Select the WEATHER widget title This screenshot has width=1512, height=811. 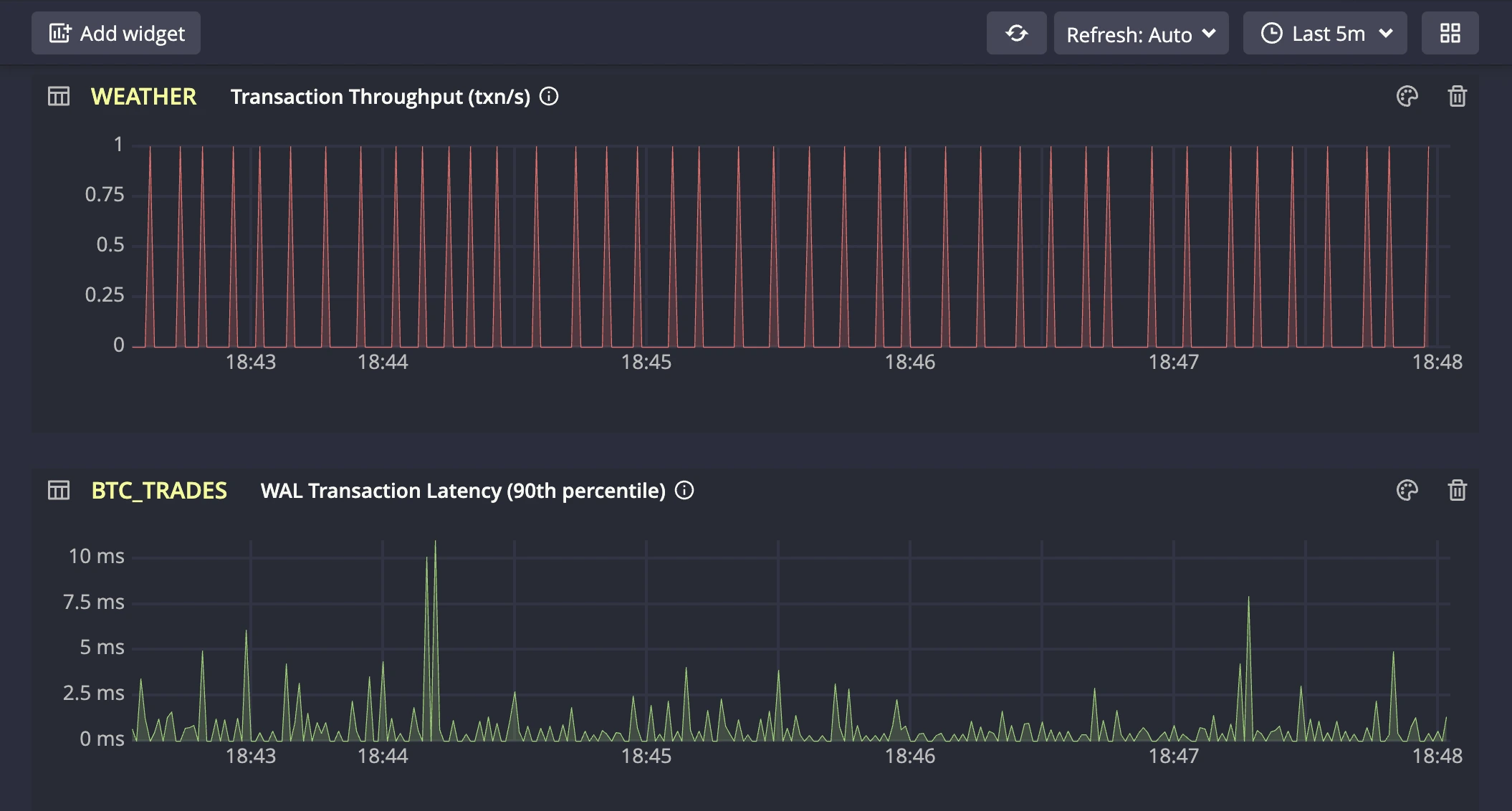[144, 95]
